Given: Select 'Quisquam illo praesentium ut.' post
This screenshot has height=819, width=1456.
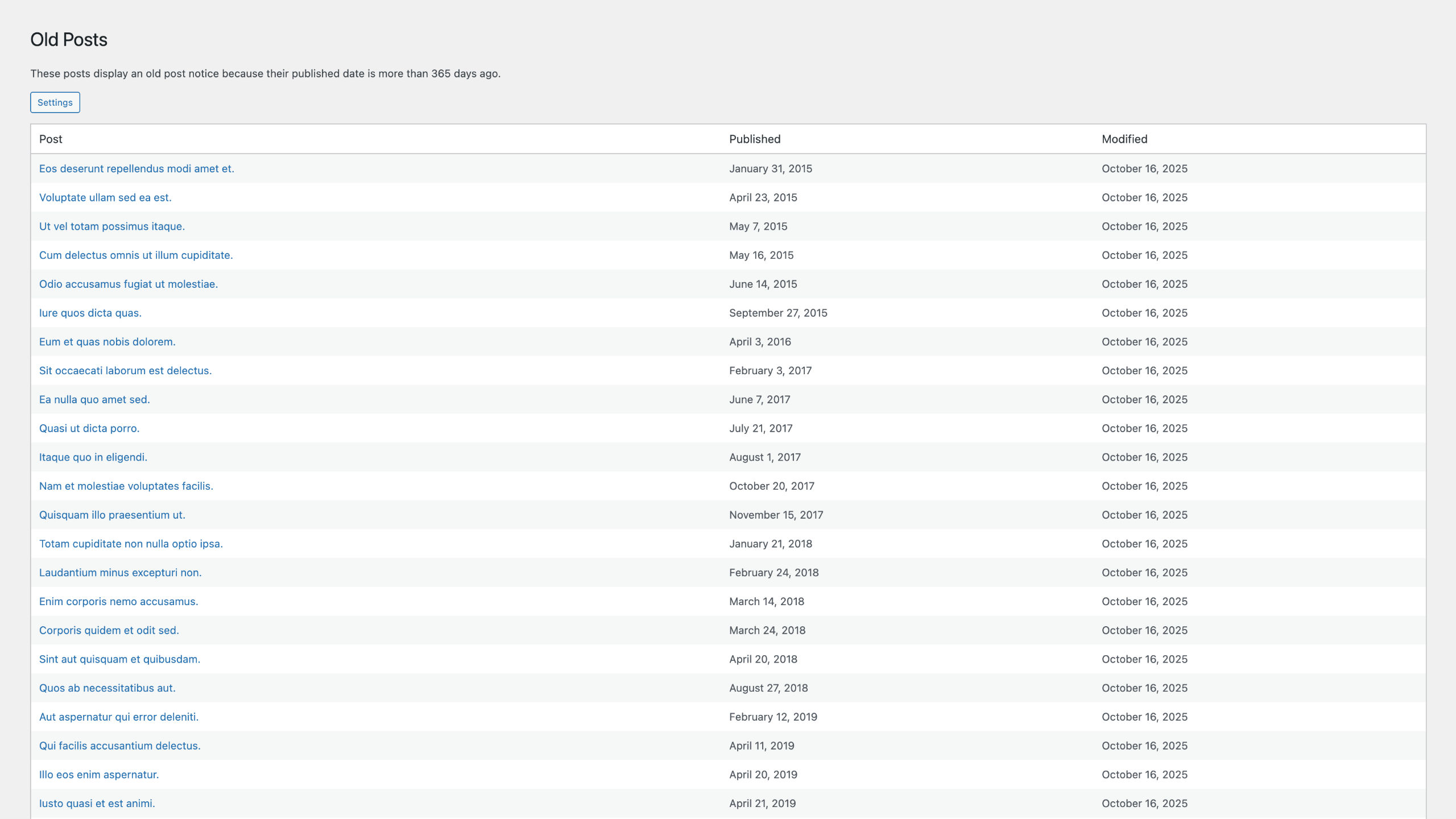Looking at the screenshot, I should point(112,515).
